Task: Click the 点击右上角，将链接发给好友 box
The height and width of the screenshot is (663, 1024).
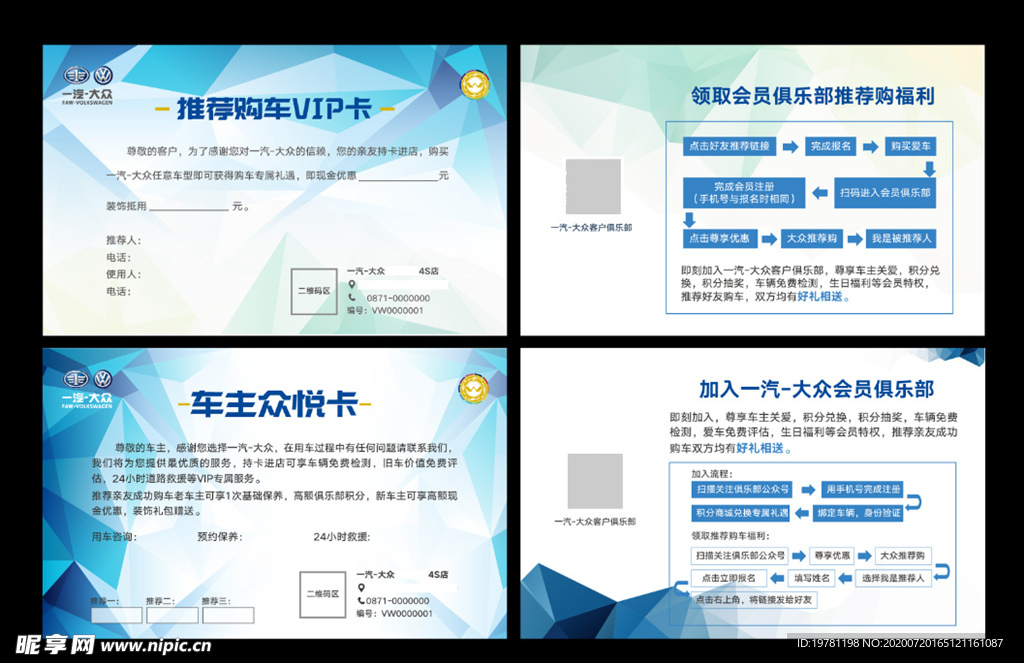Action: coord(754,600)
